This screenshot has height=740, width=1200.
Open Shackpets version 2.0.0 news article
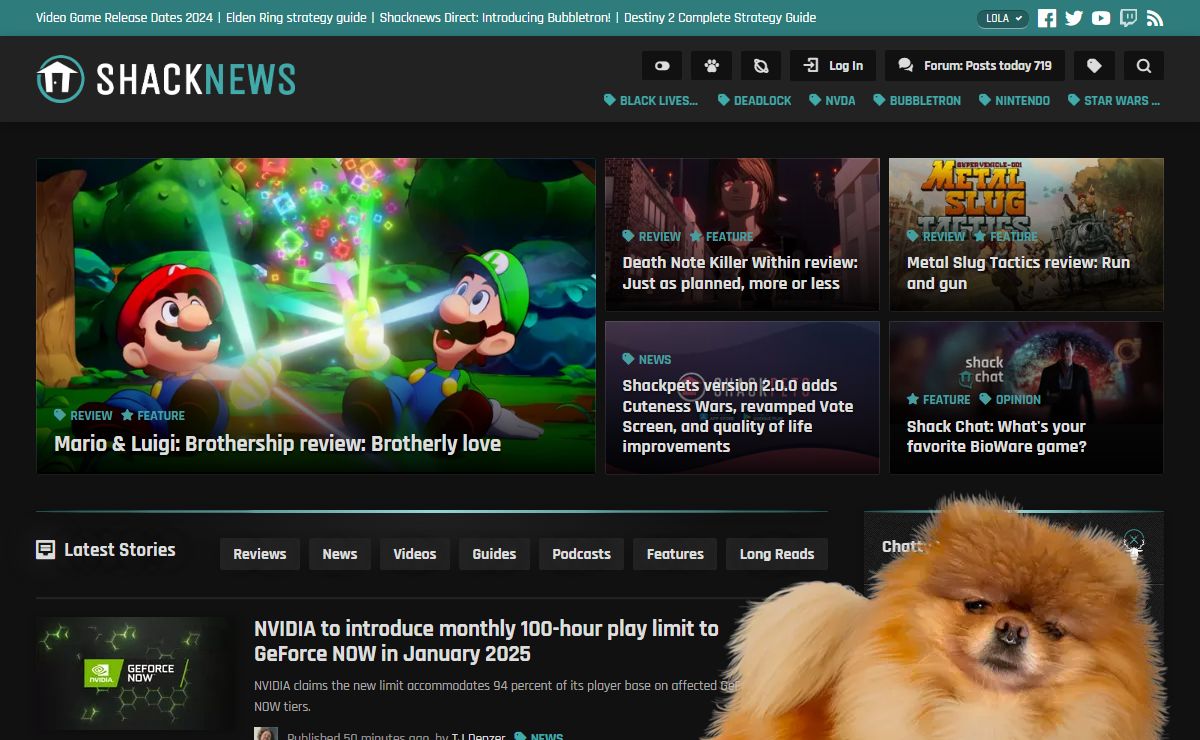(738, 416)
